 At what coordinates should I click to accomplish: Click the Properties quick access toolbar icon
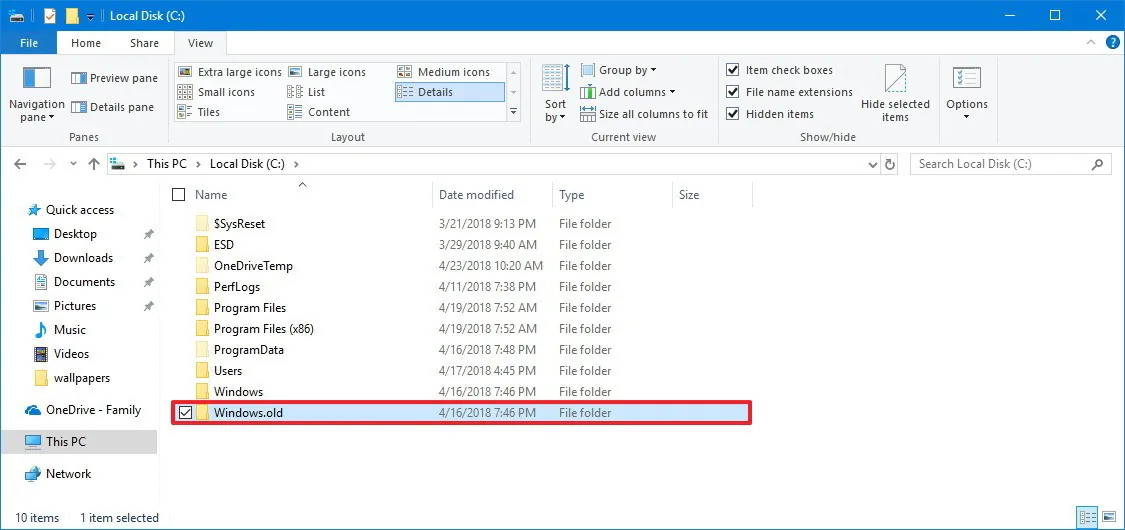(x=50, y=16)
